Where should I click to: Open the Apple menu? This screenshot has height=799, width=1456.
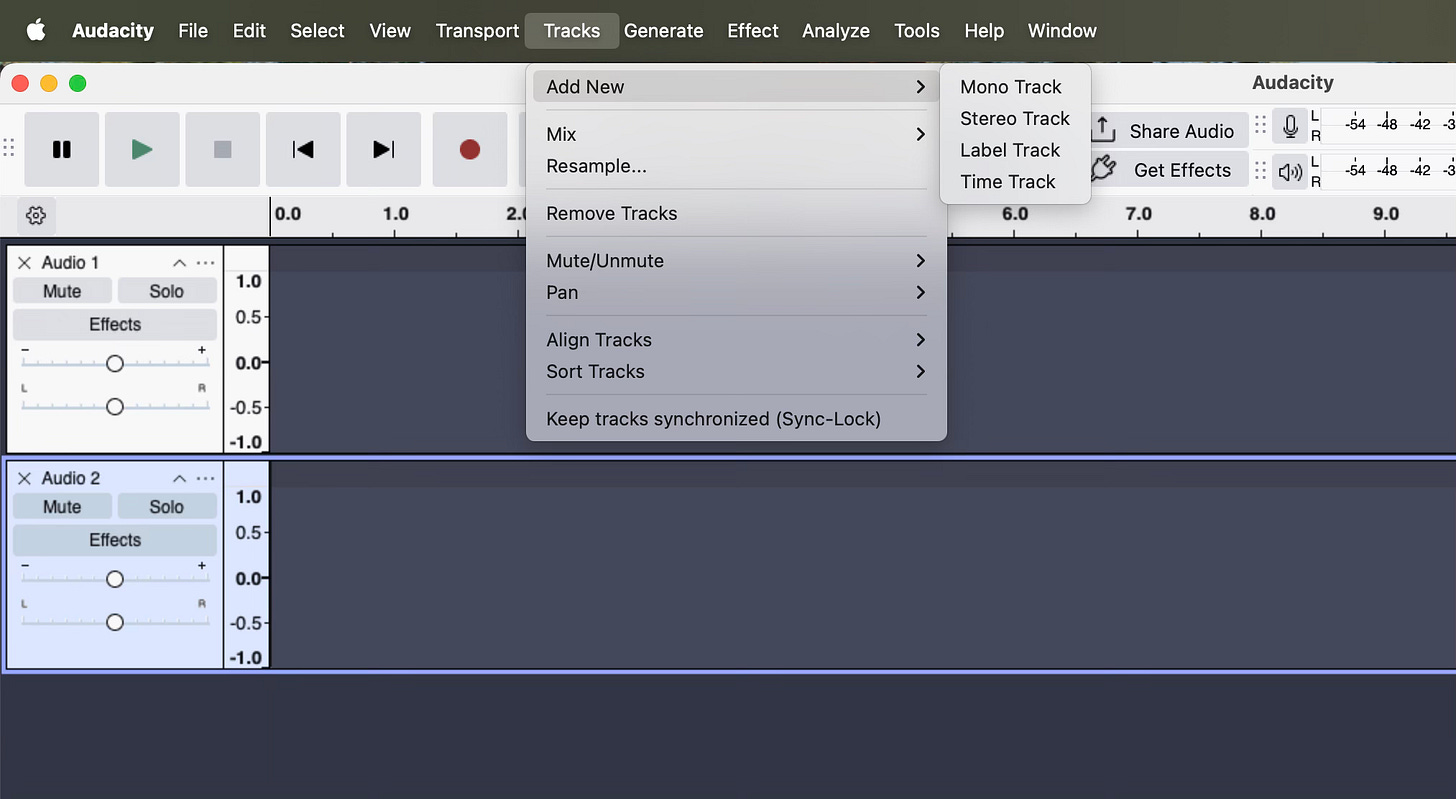pyautogui.click(x=36, y=30)
